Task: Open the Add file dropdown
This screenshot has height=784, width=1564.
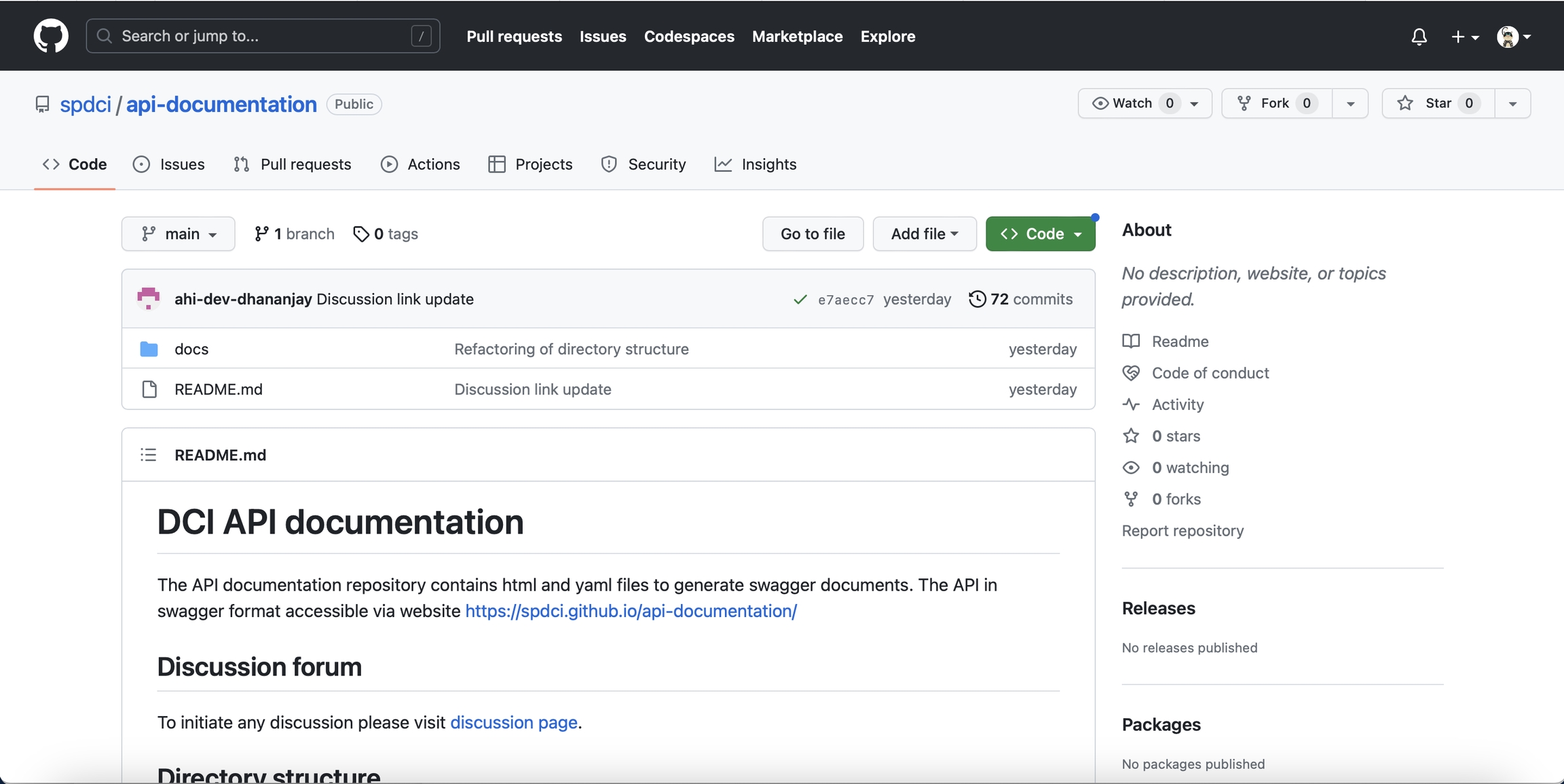Action: click(x=924, y=234)
